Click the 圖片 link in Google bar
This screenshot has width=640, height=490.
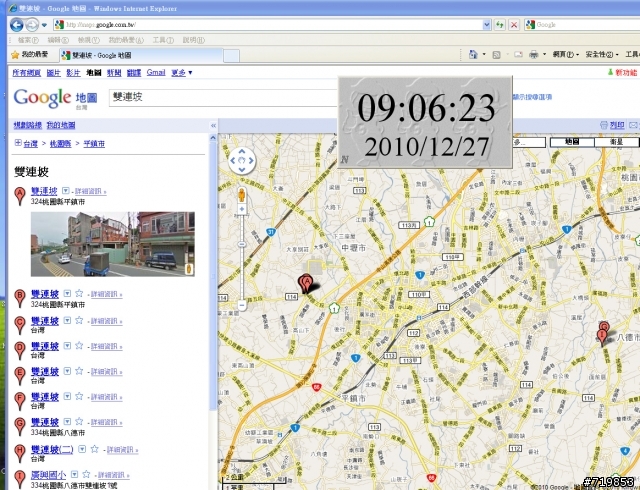tap(53, 73)
